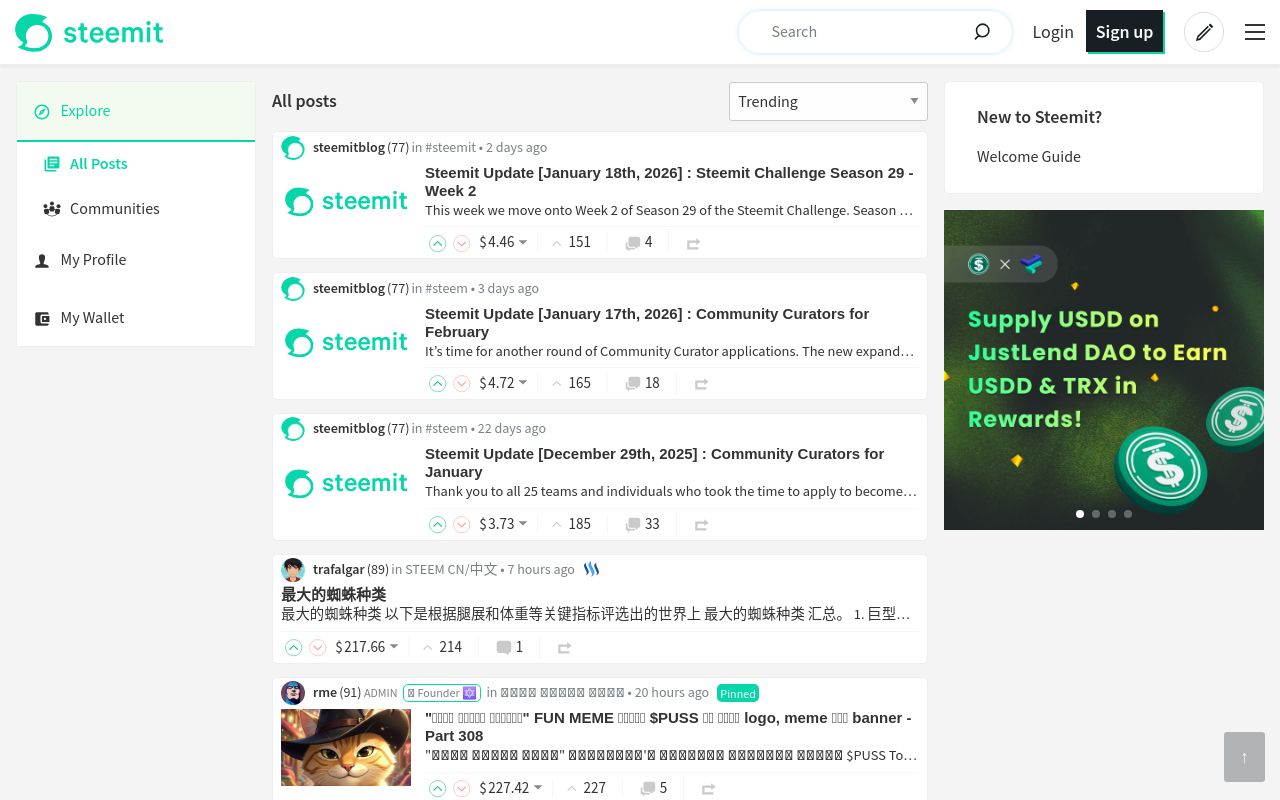Open My Wallet in sidebar

92,318
